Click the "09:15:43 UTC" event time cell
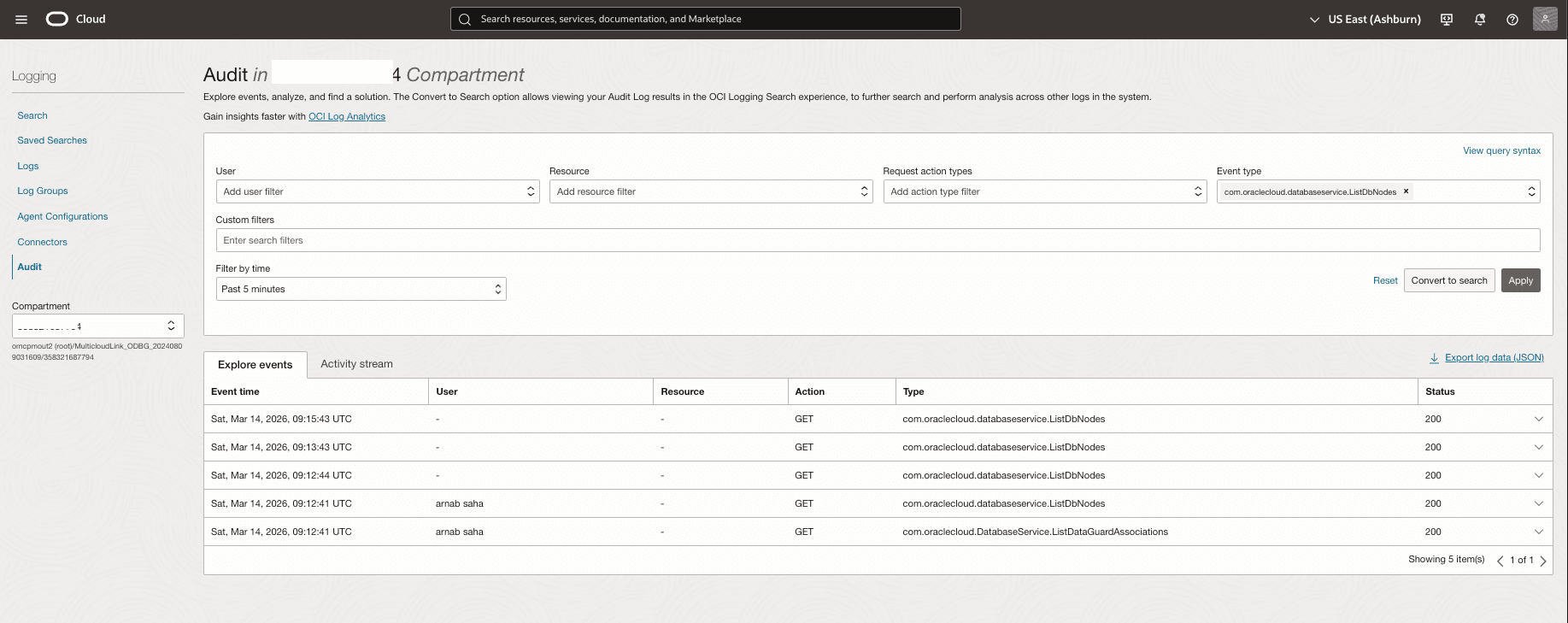The height and width of the screenshot is (623, 1568). pos(281,419)
